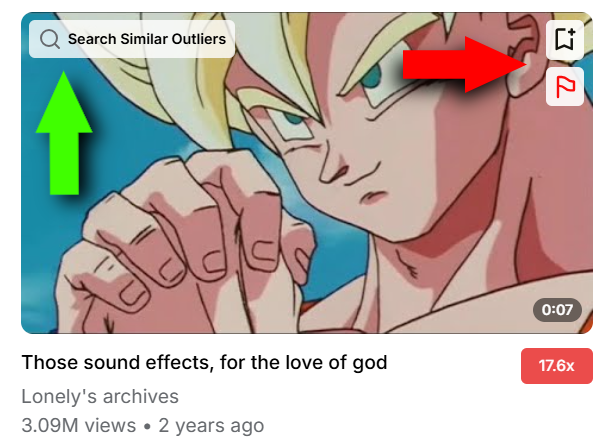Image resolution: width=614 pixels, height=443 pixels.
Task: Click the character's teal eye in thumbnail
Action: point(372,76)
